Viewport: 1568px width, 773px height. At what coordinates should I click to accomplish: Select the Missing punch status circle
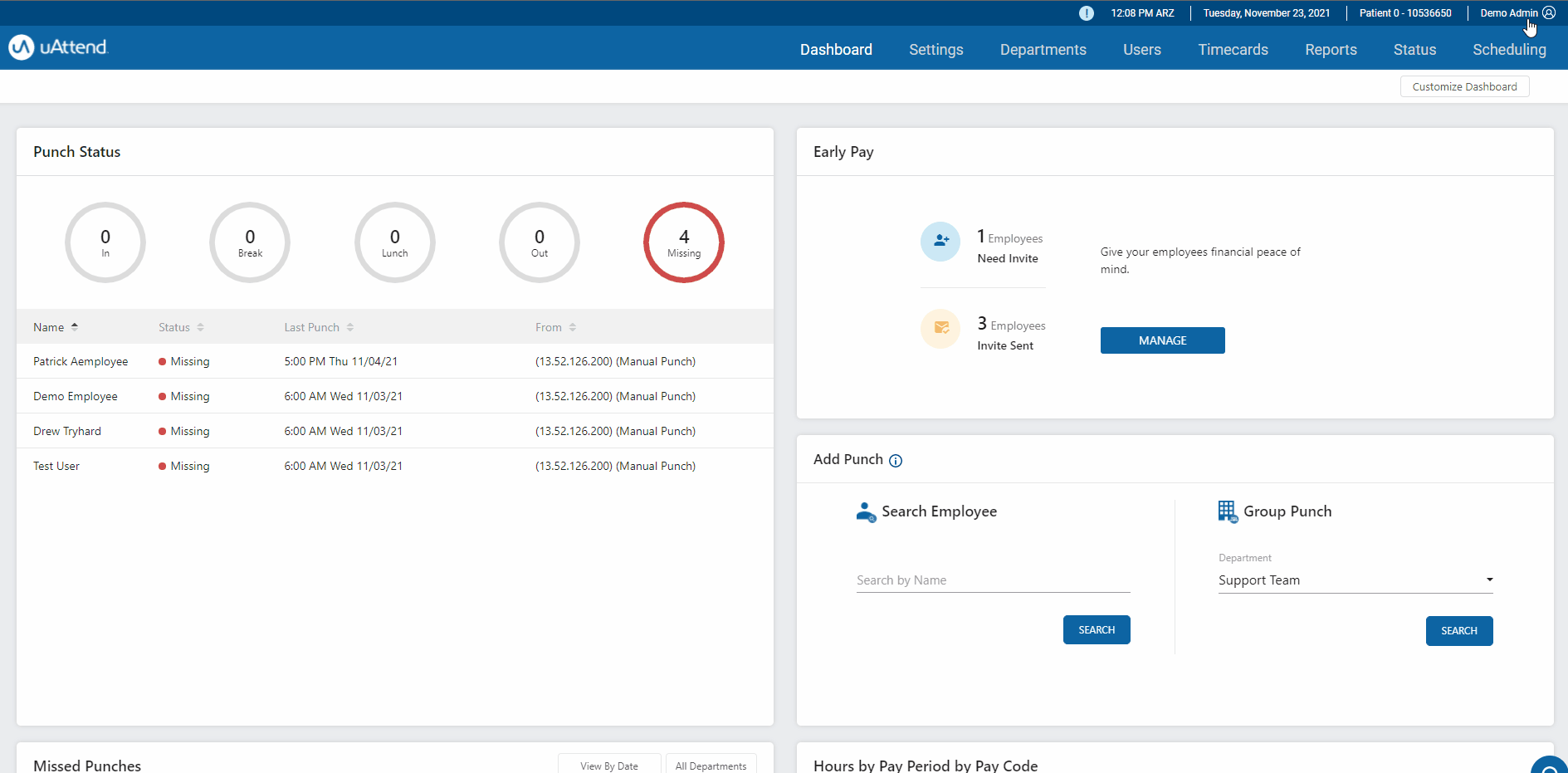[x=683, y=242]
